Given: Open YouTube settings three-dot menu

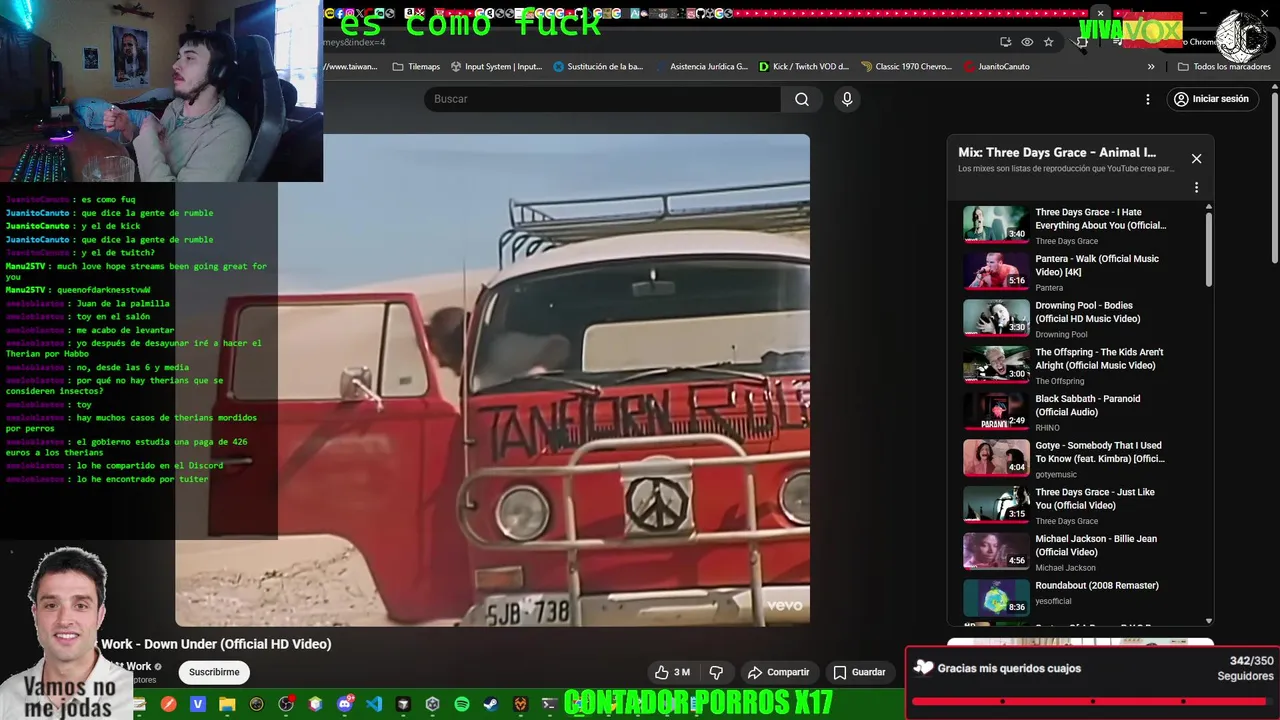Looking at the screenshot, I should [1148, 99].
